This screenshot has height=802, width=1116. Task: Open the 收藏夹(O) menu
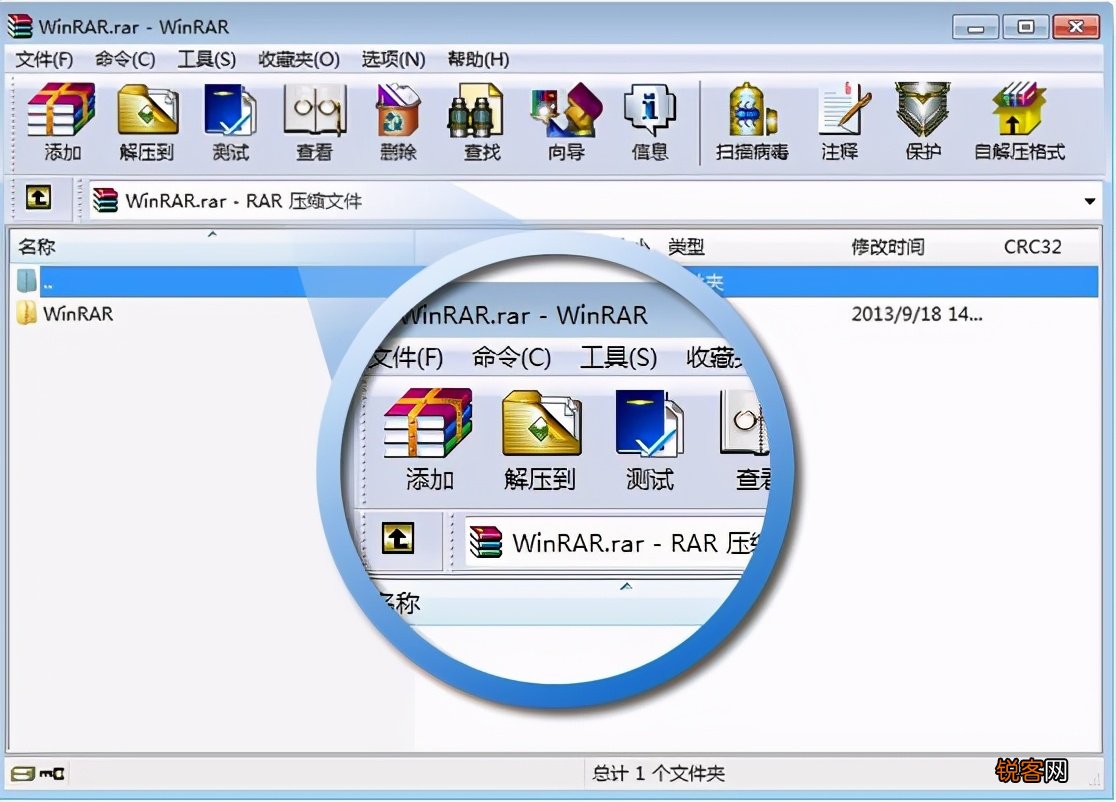coord(299,59)
